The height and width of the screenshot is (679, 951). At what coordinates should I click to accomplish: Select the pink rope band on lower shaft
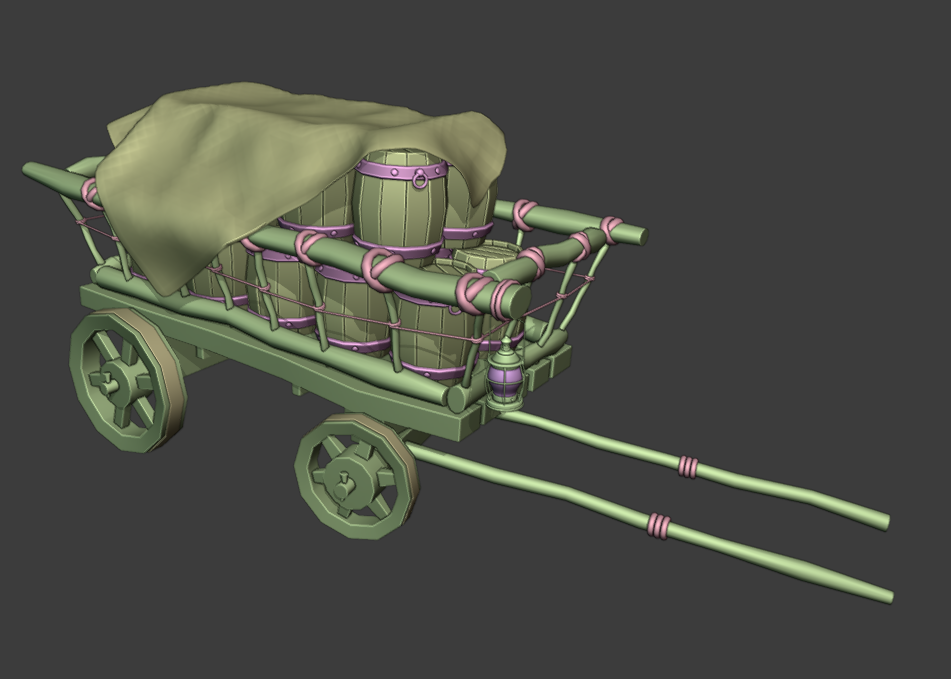coord(659,526)
